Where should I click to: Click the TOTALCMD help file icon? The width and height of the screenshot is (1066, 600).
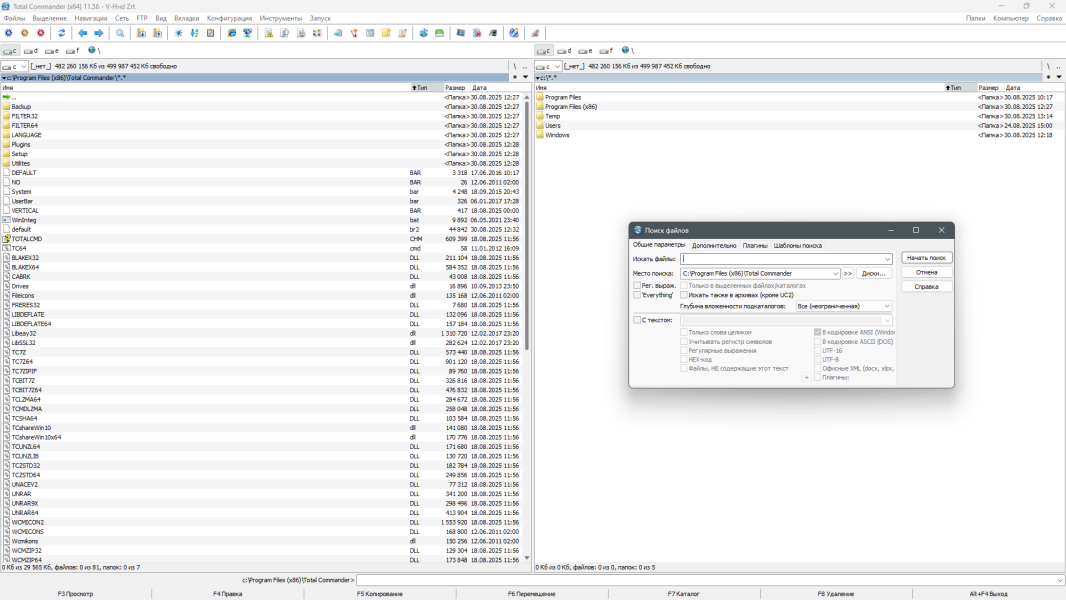coord(6,239)
